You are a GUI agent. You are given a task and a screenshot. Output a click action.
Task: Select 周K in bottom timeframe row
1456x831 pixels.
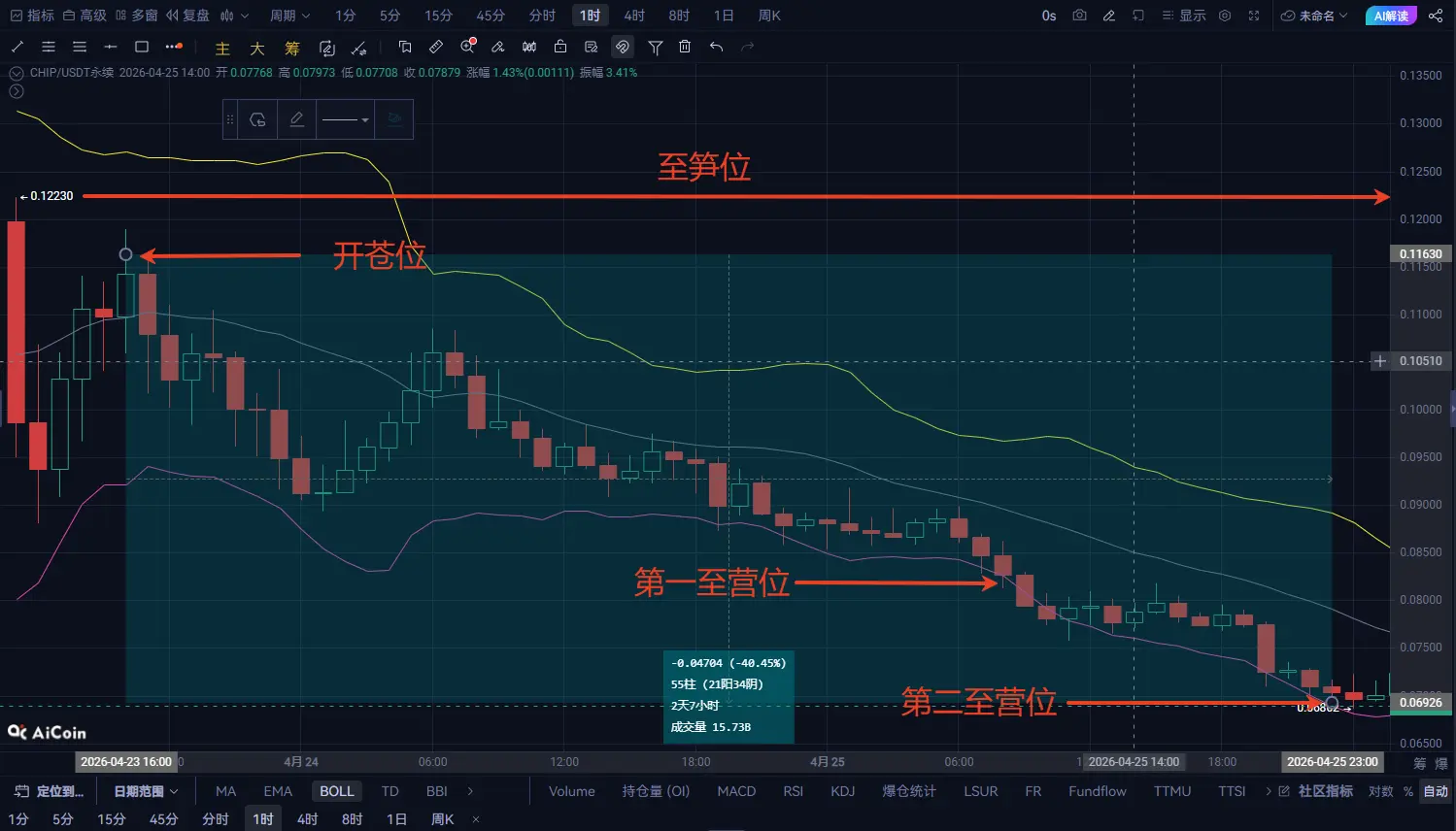click(443, 819)
